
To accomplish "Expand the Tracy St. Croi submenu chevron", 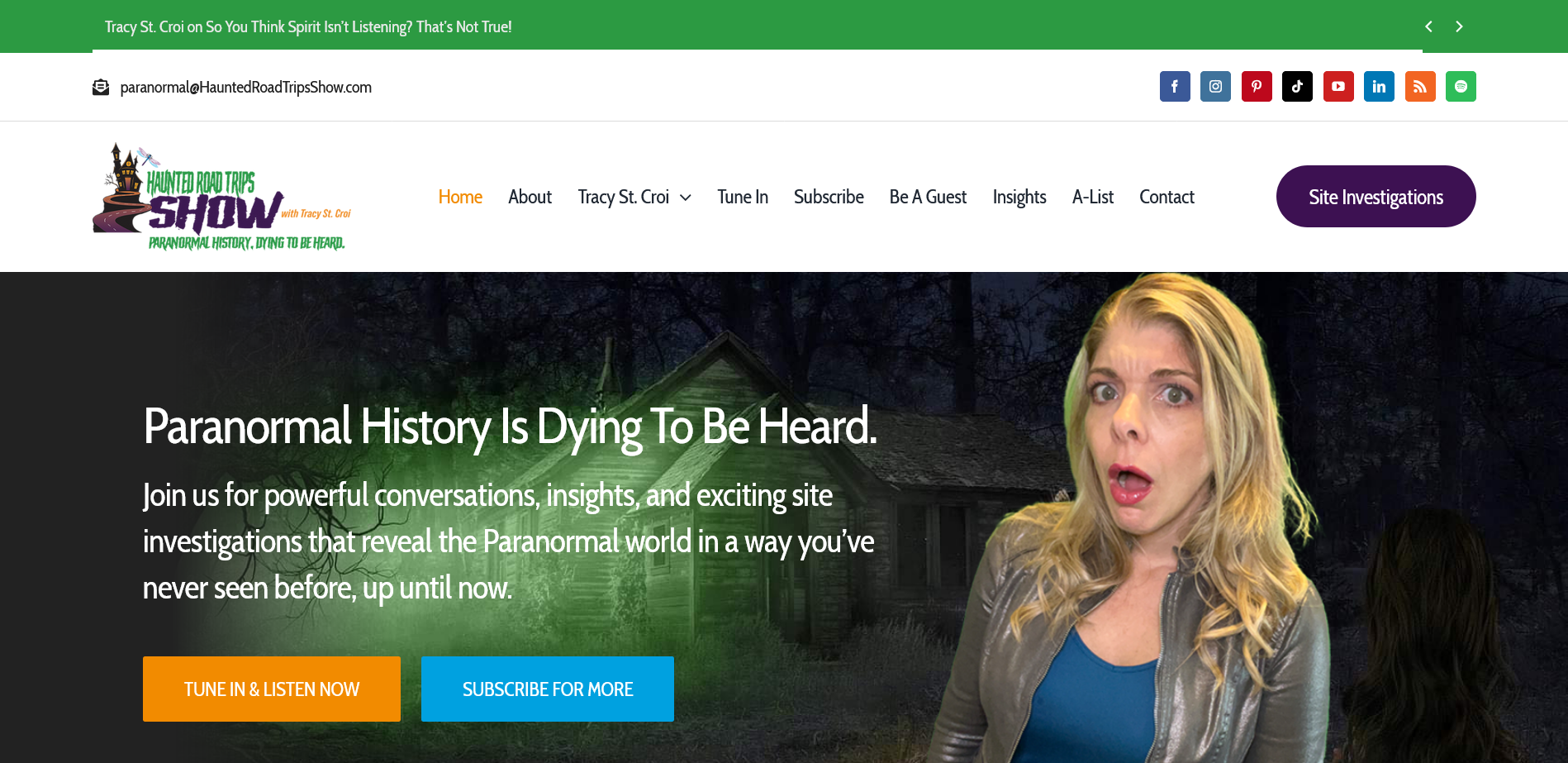I will (686, 198).
